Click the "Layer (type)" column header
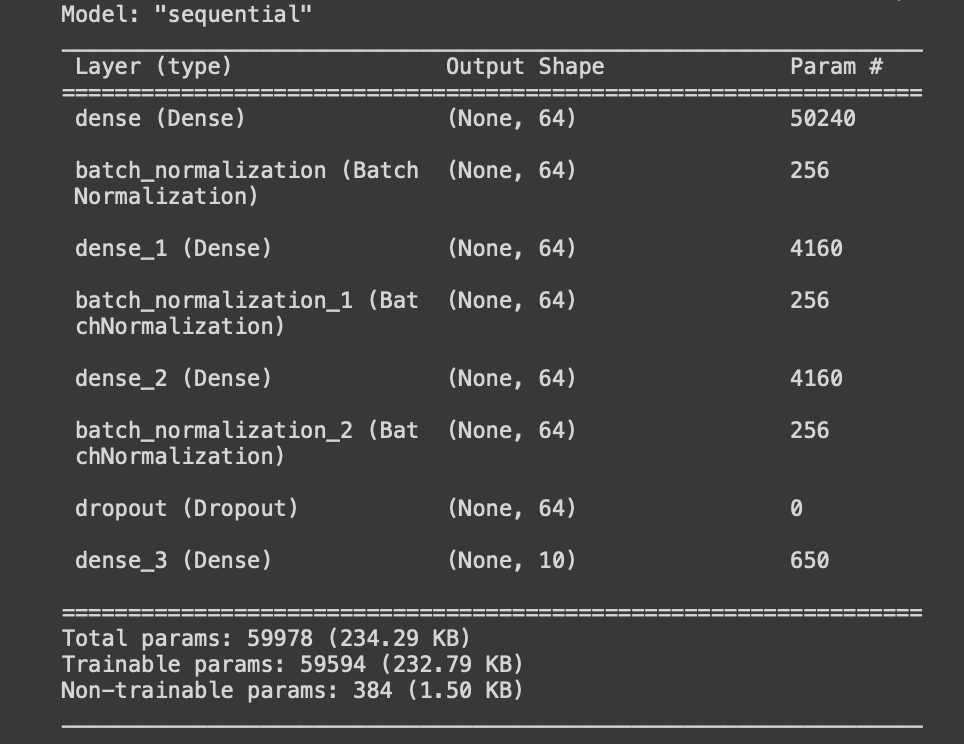964x744 pixels. click(154, 66)
